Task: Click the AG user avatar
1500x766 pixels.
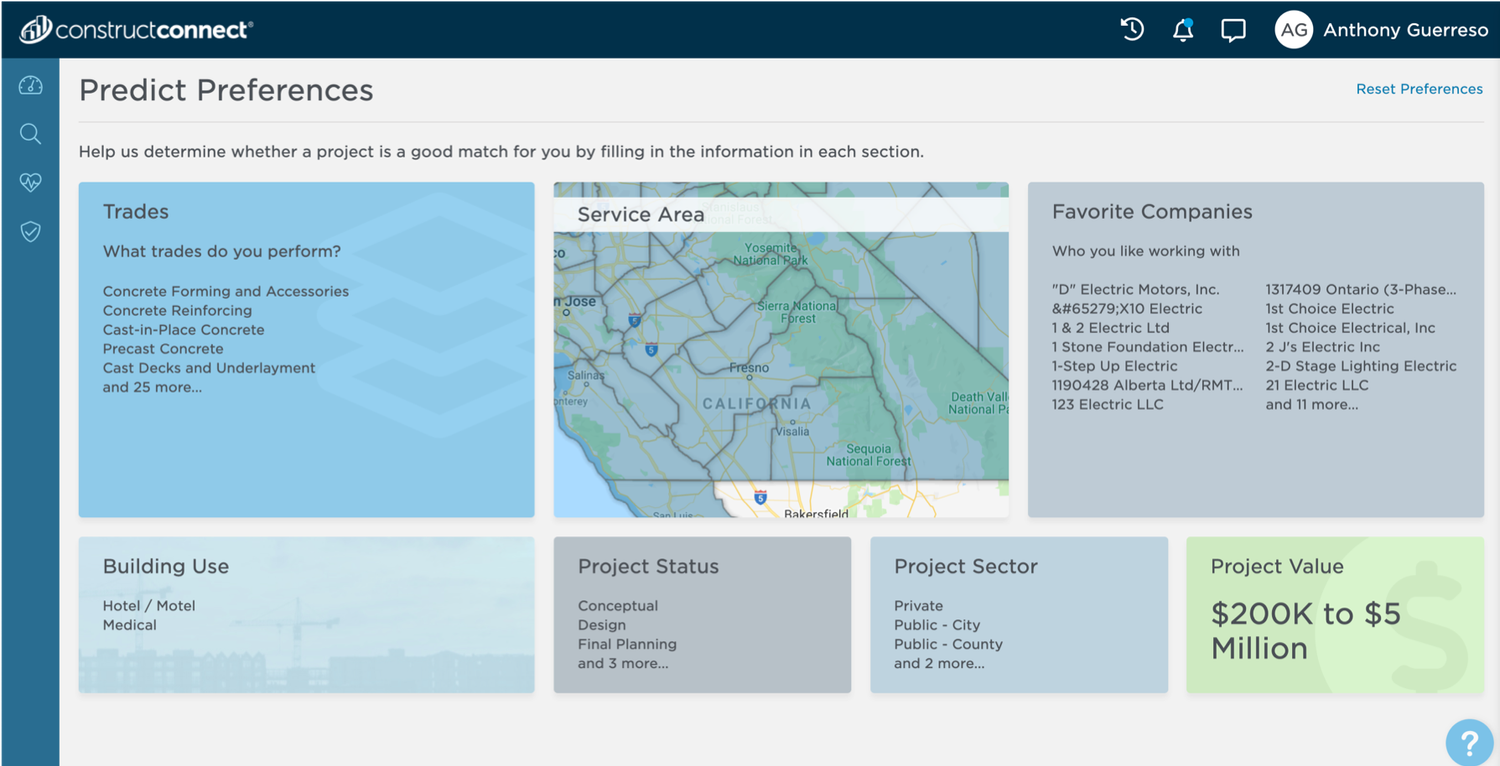Action: 1294,30
